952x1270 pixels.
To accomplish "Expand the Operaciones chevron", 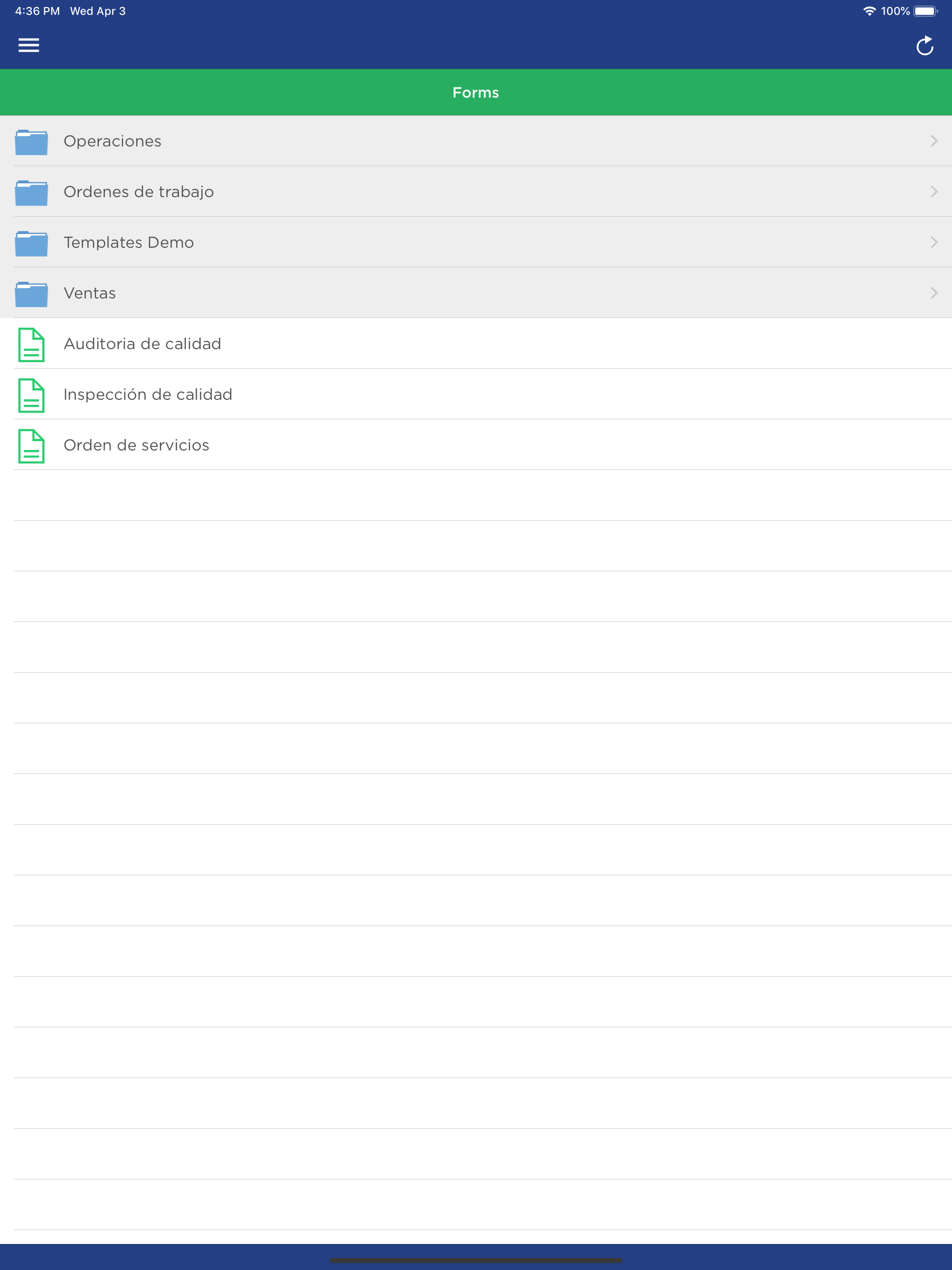I will tap(933, 141).
